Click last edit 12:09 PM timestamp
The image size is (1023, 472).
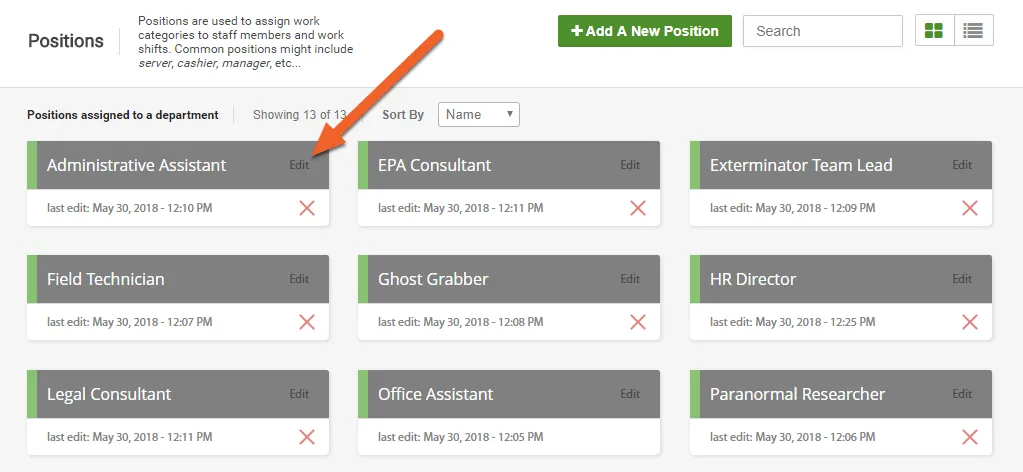[x=793, y=208]
